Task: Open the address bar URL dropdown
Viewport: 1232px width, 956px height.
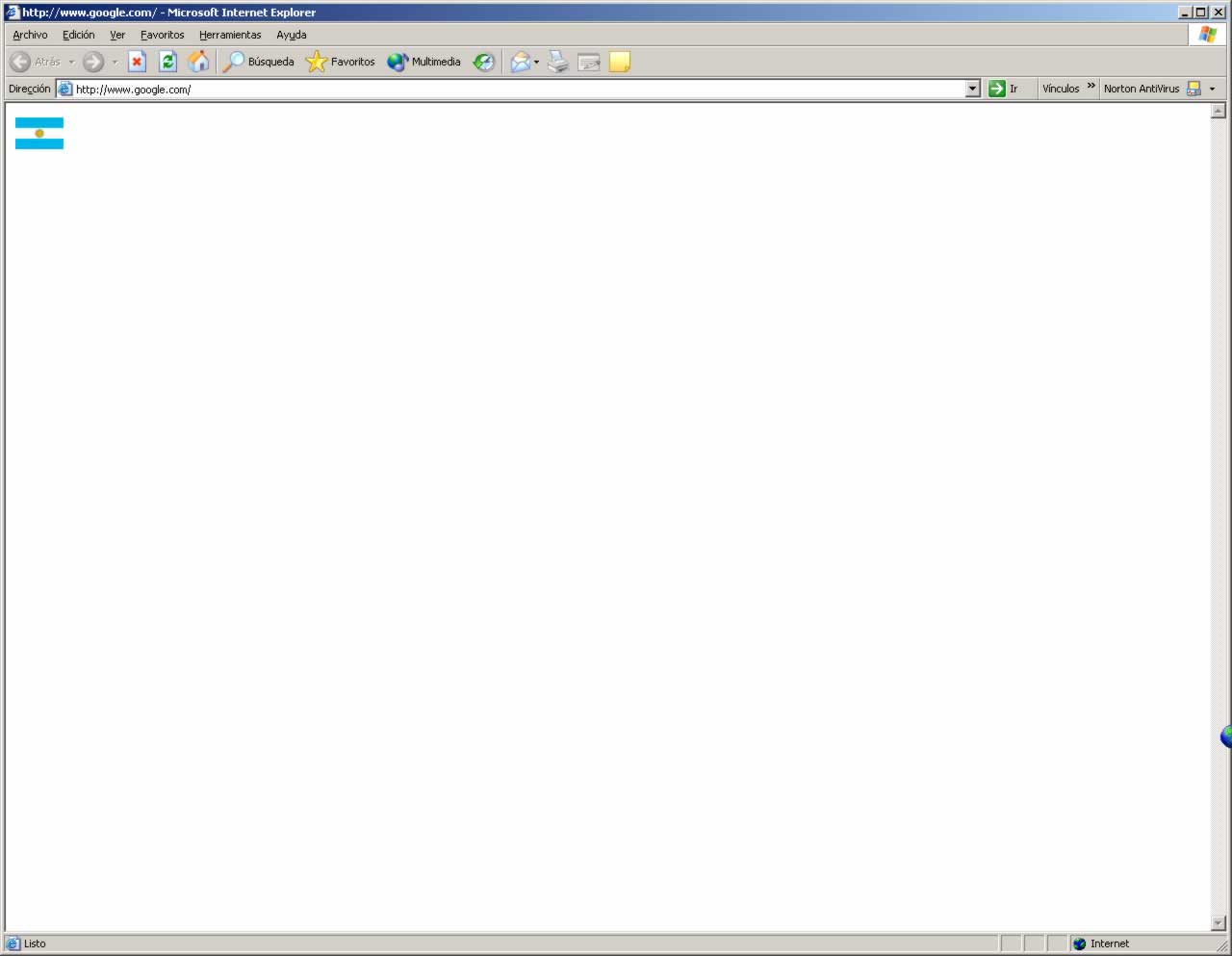Action: [972, 89]
